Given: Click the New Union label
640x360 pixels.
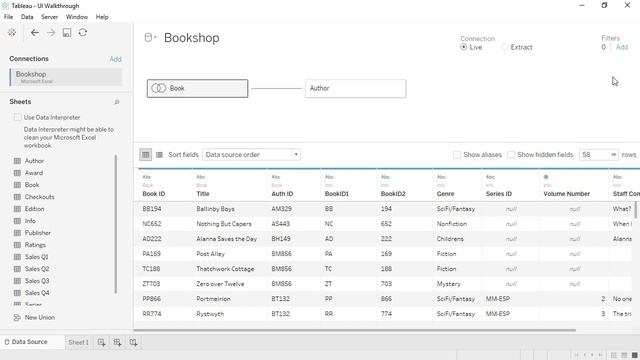Looking at the screenshot, I should (40, 317).
